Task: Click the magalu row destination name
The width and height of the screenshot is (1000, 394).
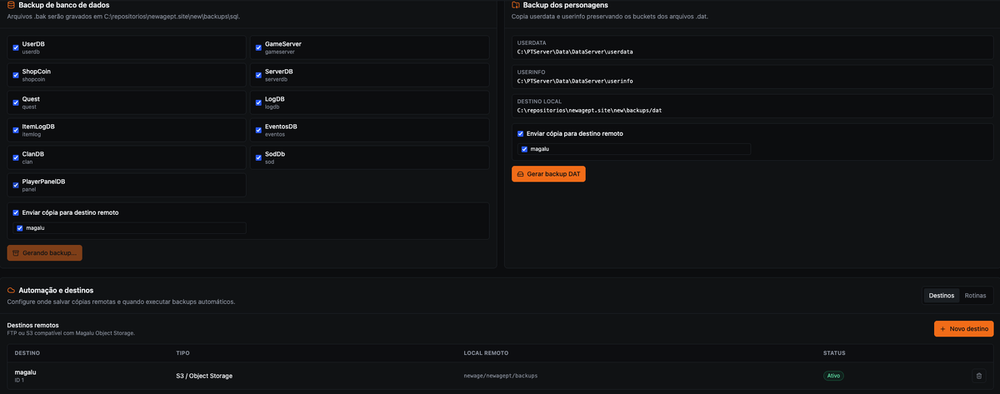Action: [x=26, y=372]
